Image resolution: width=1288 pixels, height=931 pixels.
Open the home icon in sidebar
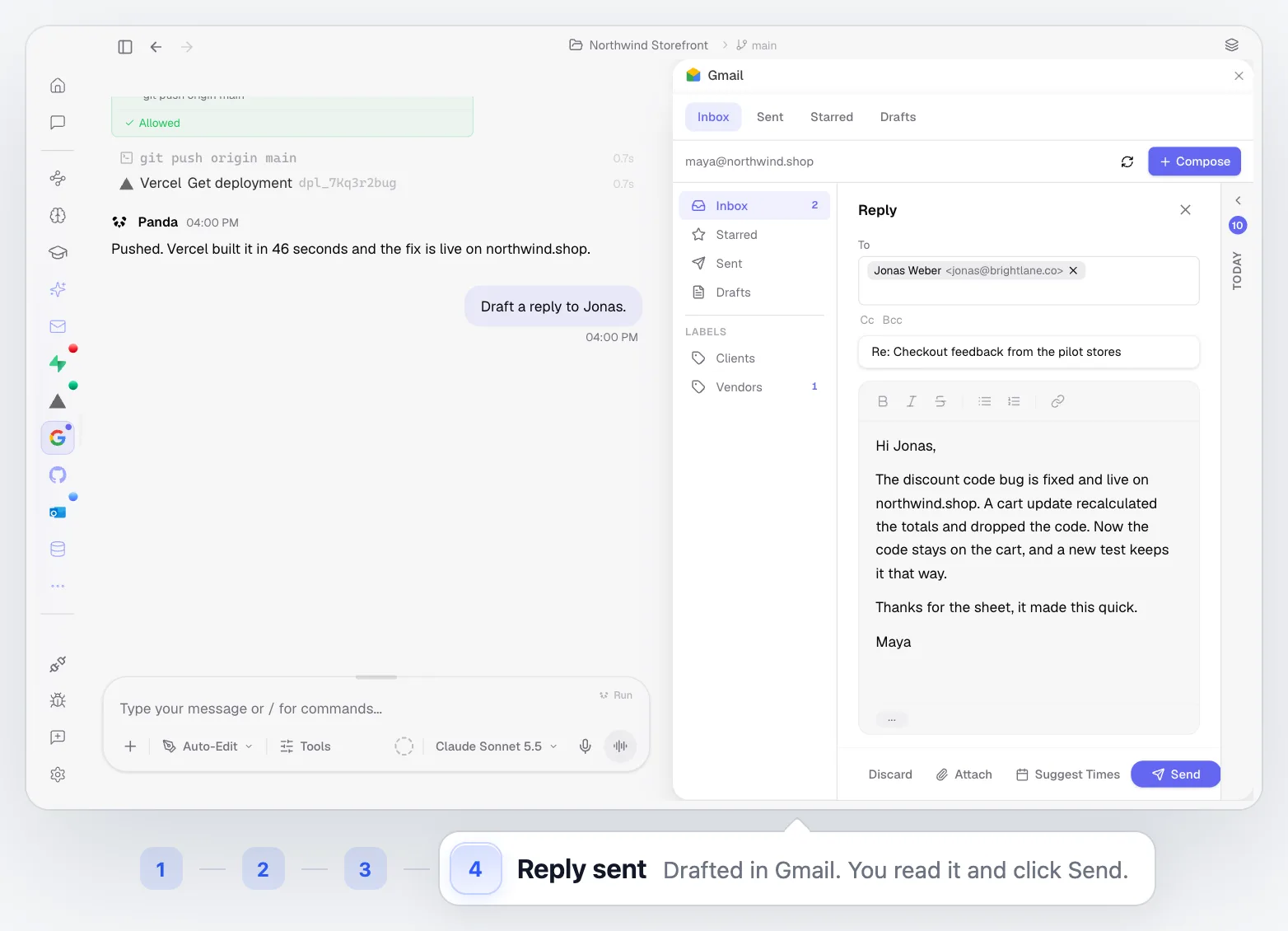click(58, 86)
